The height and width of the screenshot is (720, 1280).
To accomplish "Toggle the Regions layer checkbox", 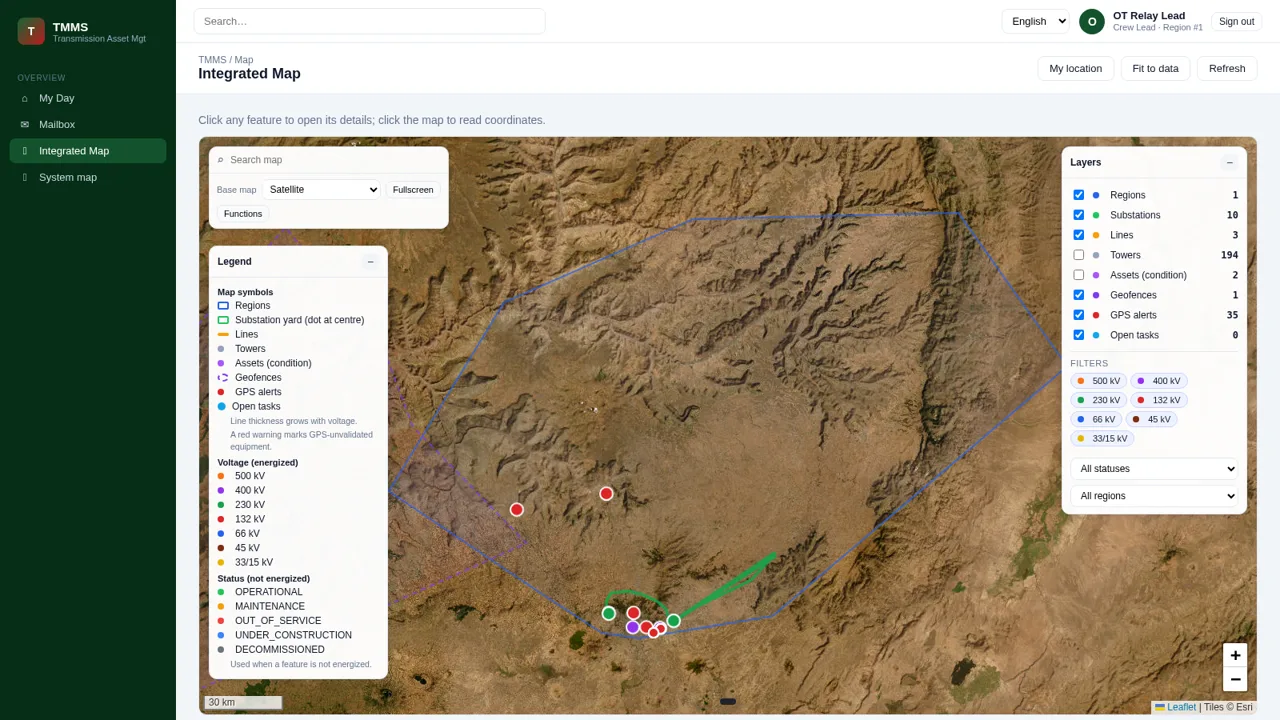I will [x=1078, y=195].
